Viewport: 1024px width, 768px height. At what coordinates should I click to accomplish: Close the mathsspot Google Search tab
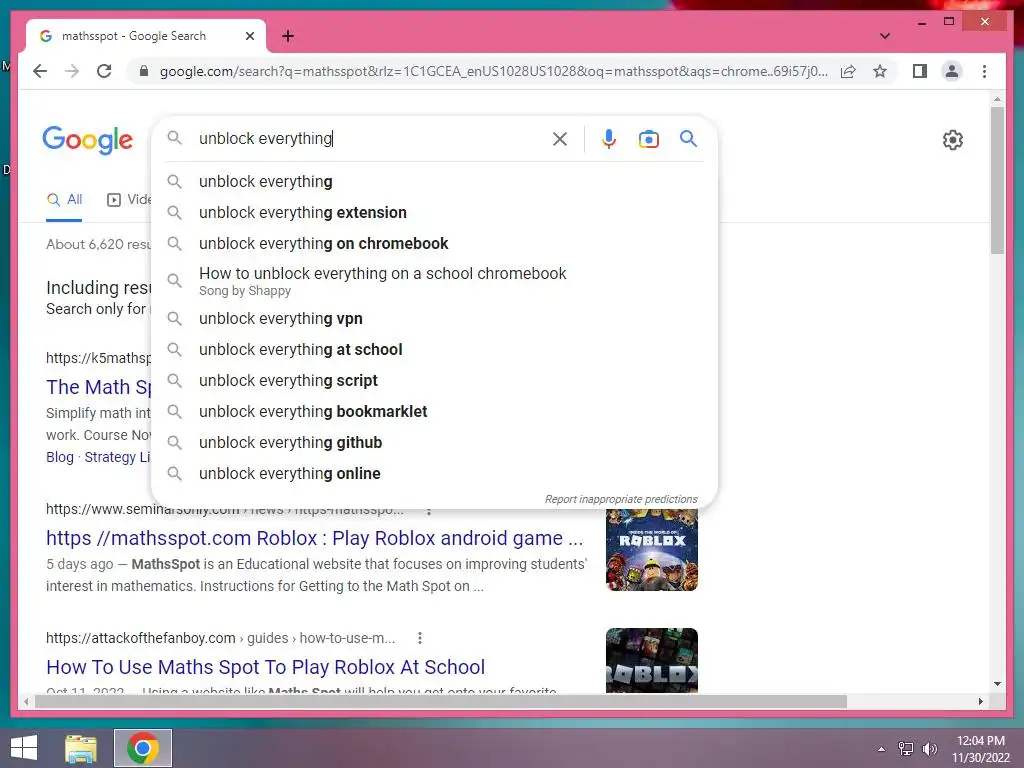coord(249,36)
